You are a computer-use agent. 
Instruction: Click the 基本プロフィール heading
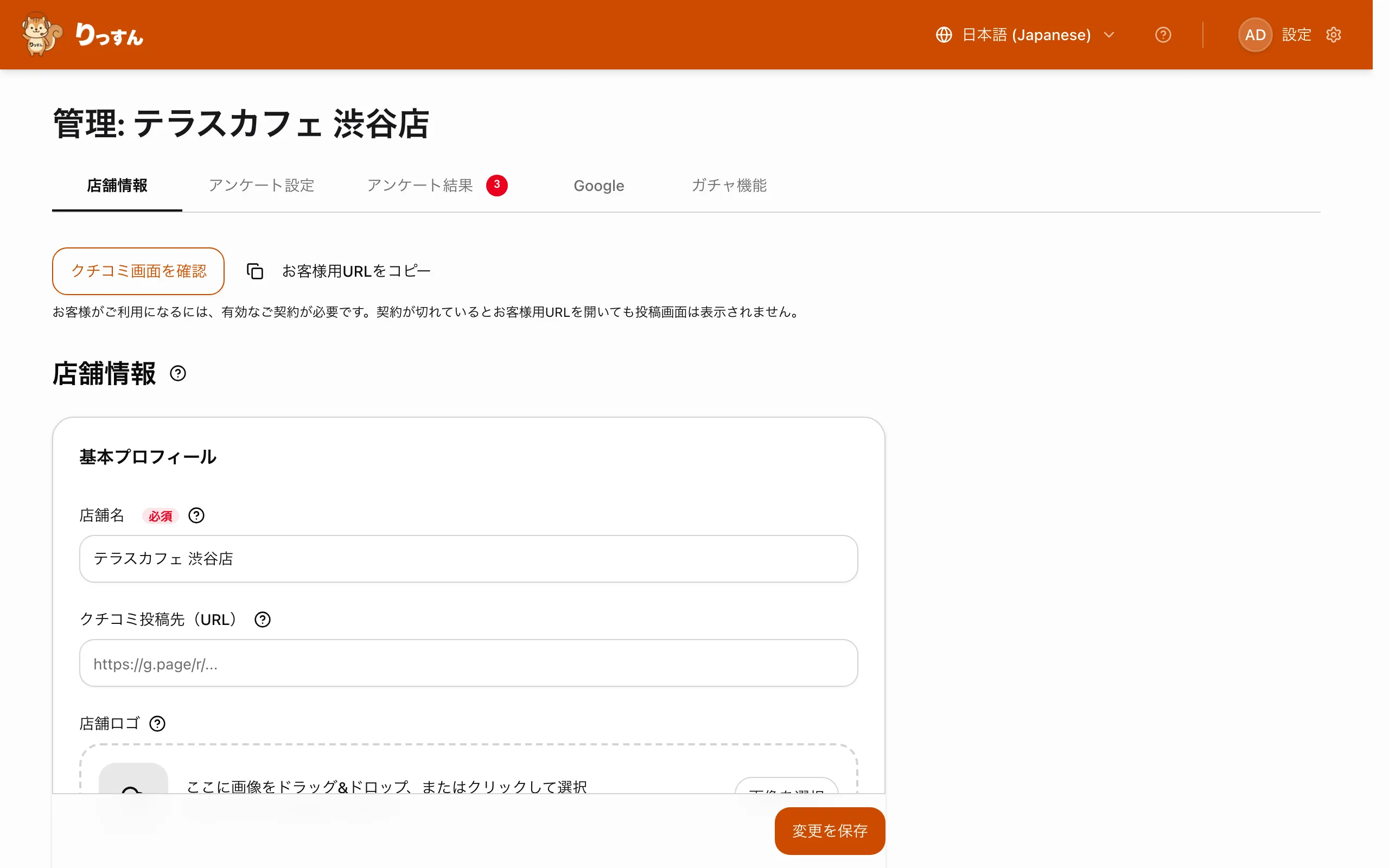click(x=148, y=457)
